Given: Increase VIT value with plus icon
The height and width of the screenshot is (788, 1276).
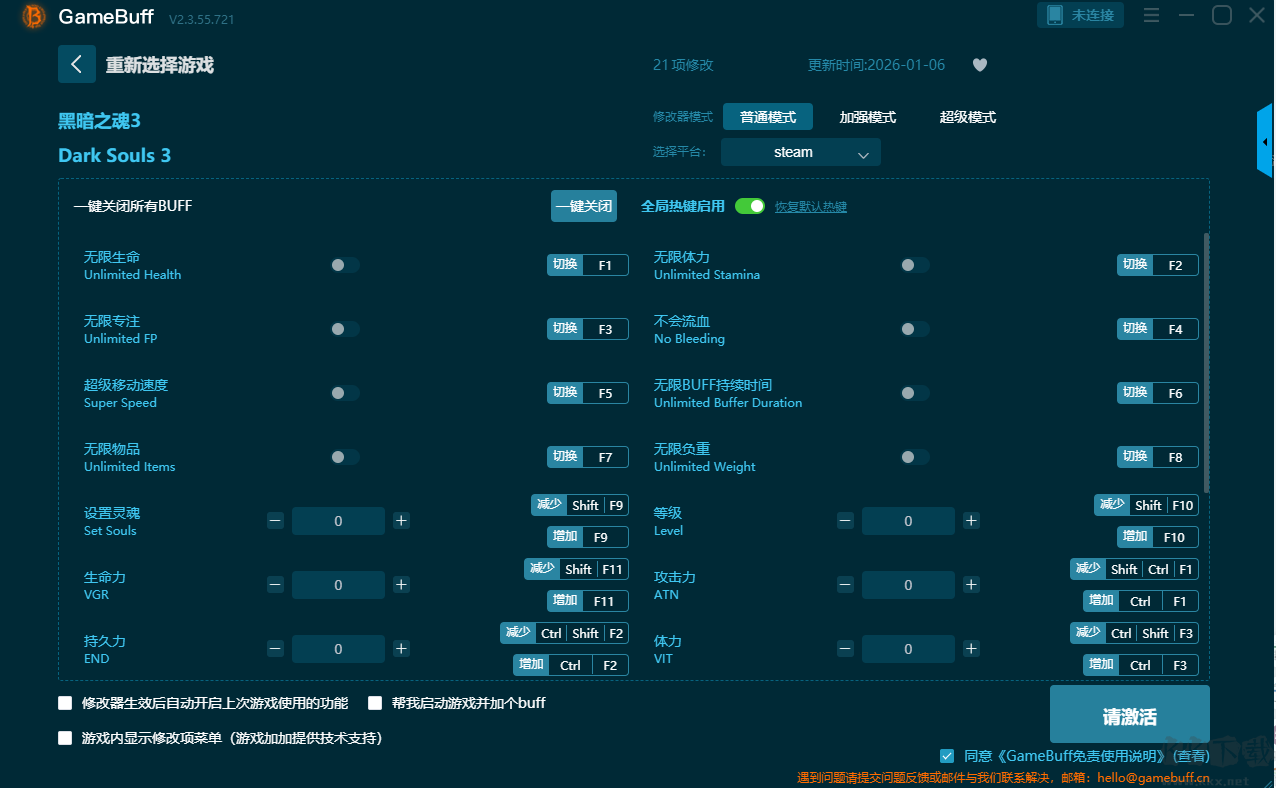Looking at the screenshot, I should [x=971, y=649].
